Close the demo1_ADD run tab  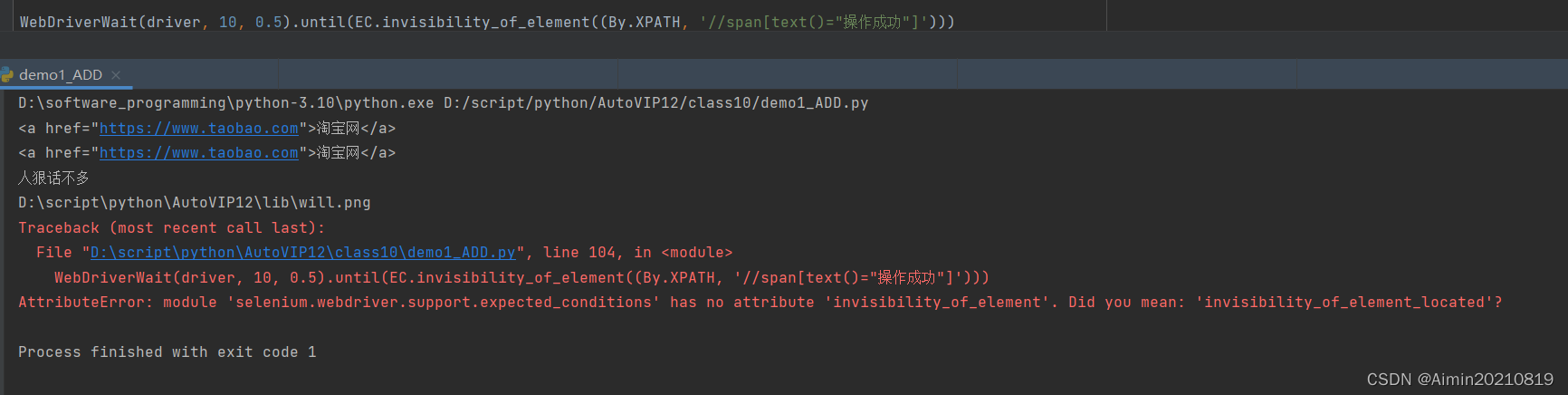pyautogui.click(x=116, y=75)
